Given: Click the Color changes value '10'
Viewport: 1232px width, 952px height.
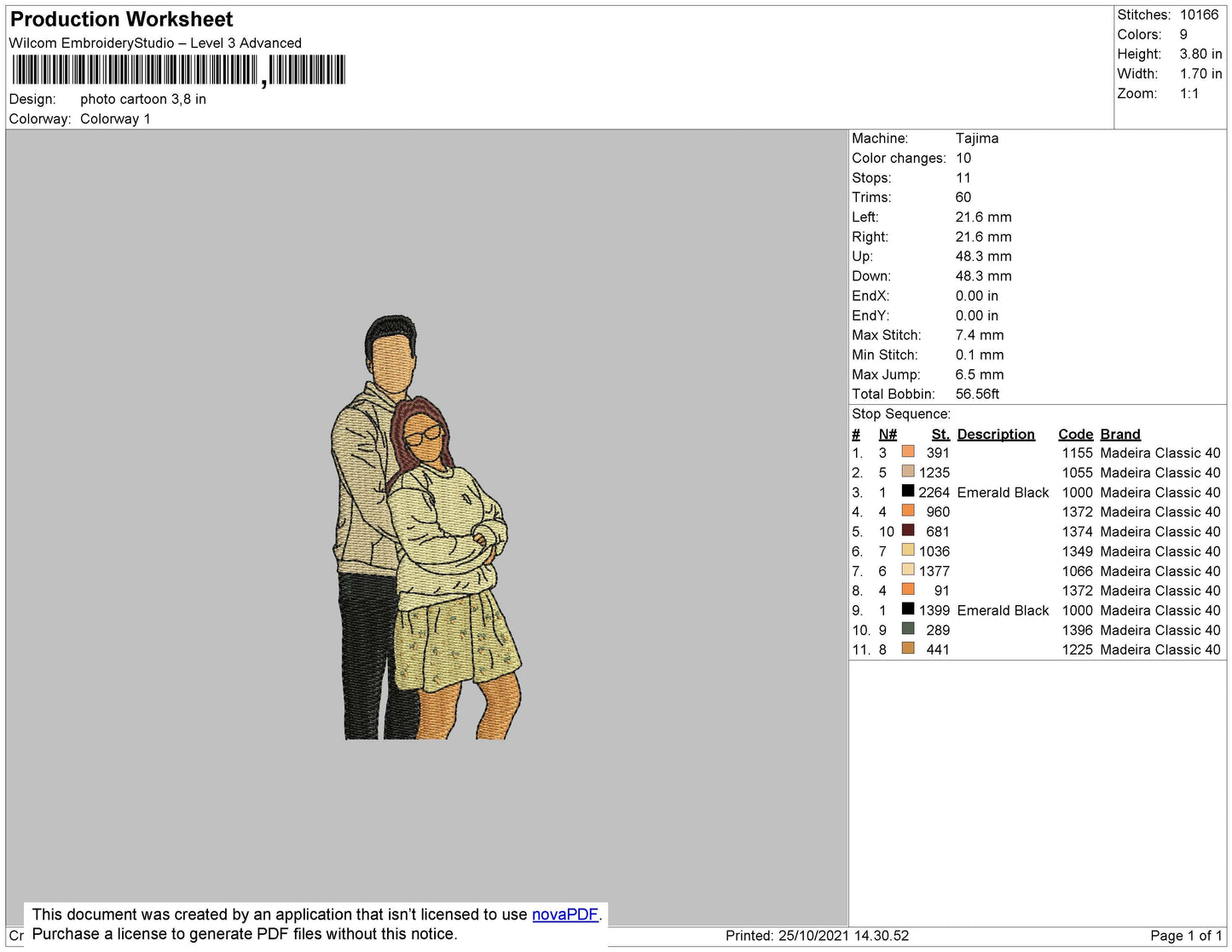Looking at the screenshot, I should pyautogui.click(x=963, y=159).
